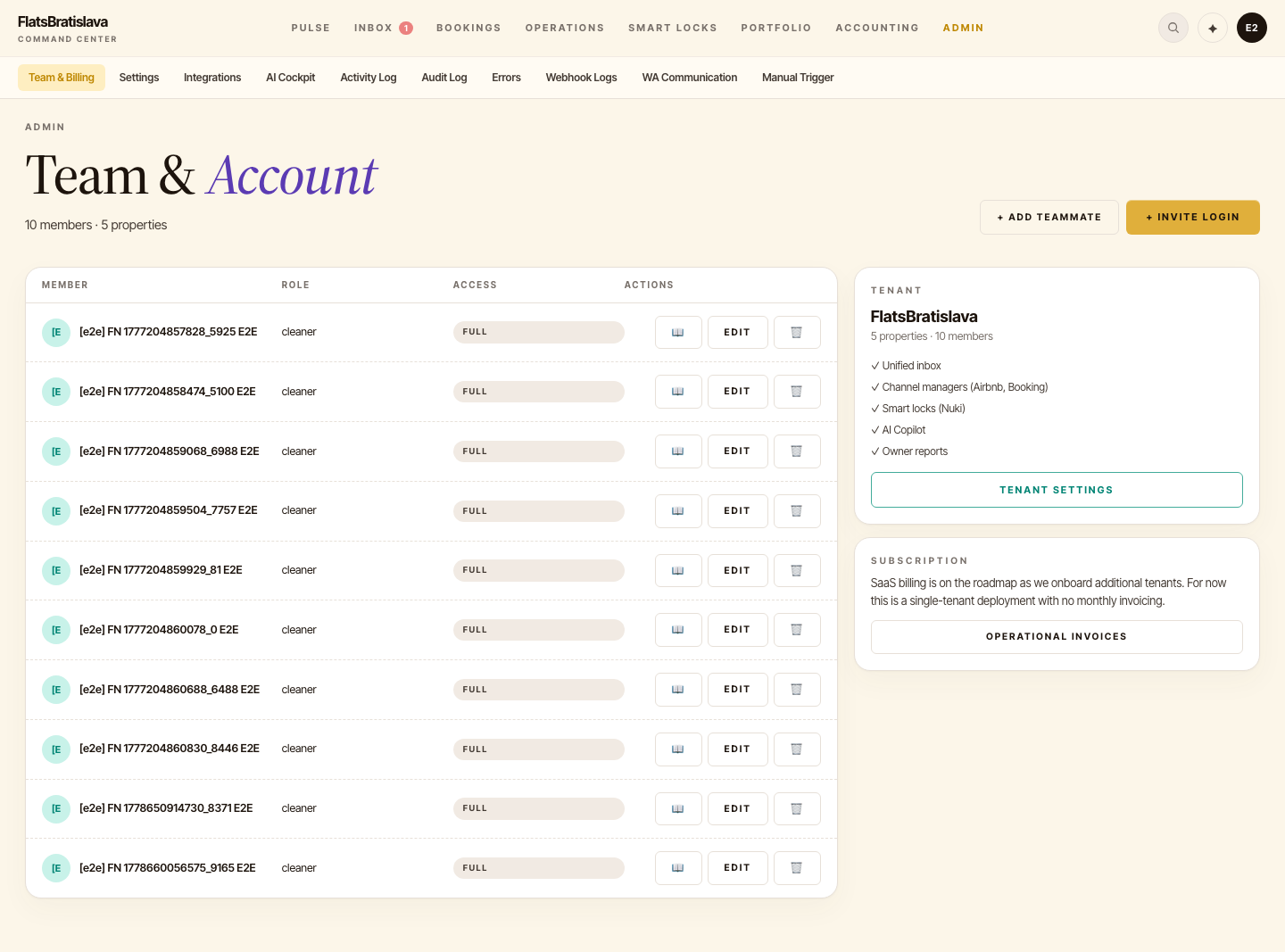Switch to WA Communication tab
The image size is (1285, 952).
pos(690,78)
